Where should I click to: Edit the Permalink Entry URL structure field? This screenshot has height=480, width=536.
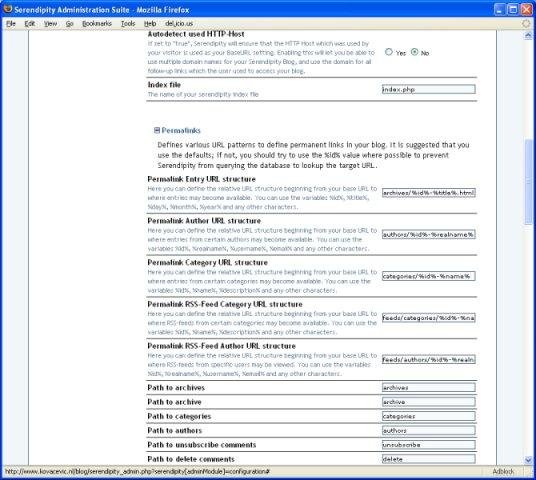[x=429, y=193]
